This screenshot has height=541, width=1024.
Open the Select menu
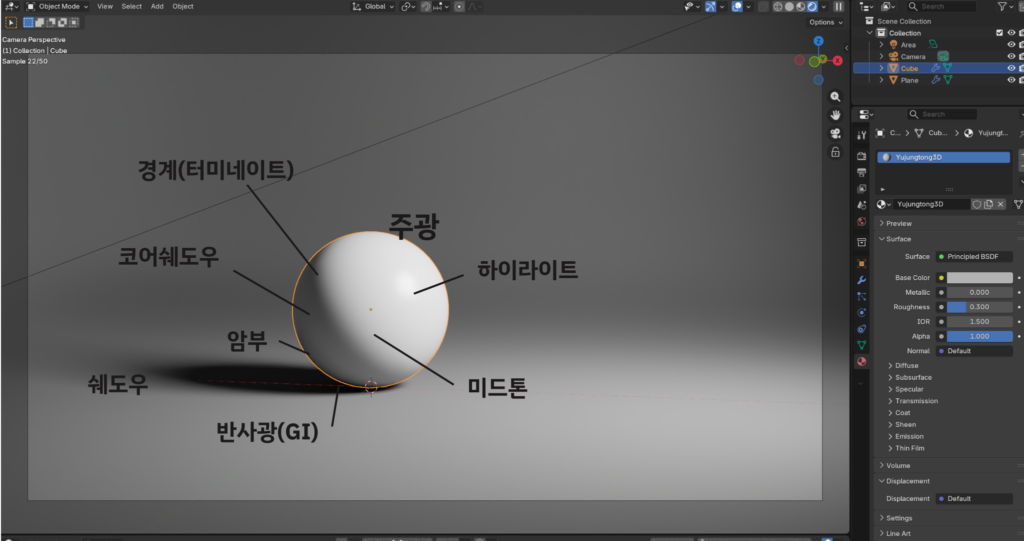pos(131,7)
